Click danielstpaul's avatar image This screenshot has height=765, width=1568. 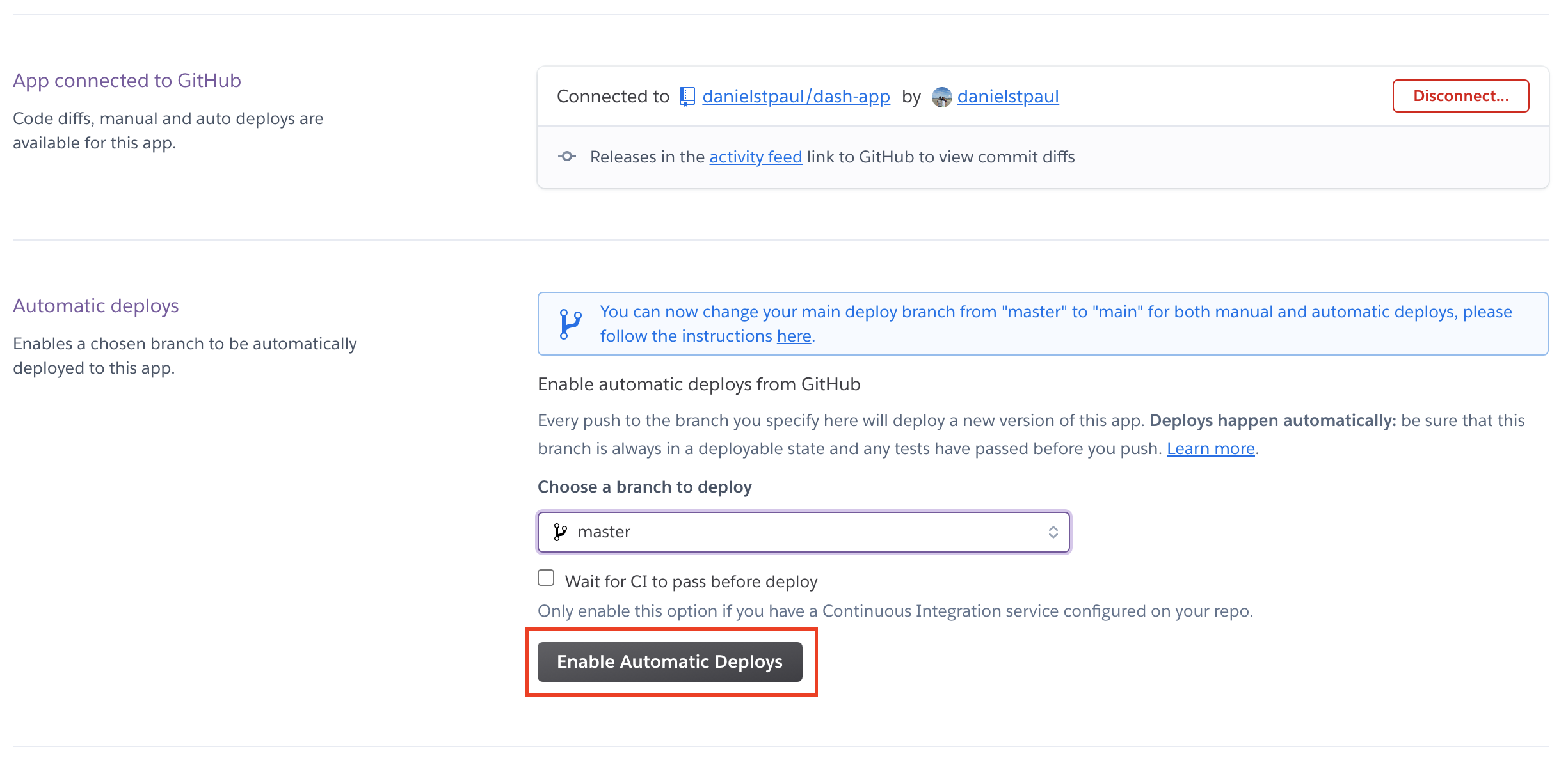[941, 97]
